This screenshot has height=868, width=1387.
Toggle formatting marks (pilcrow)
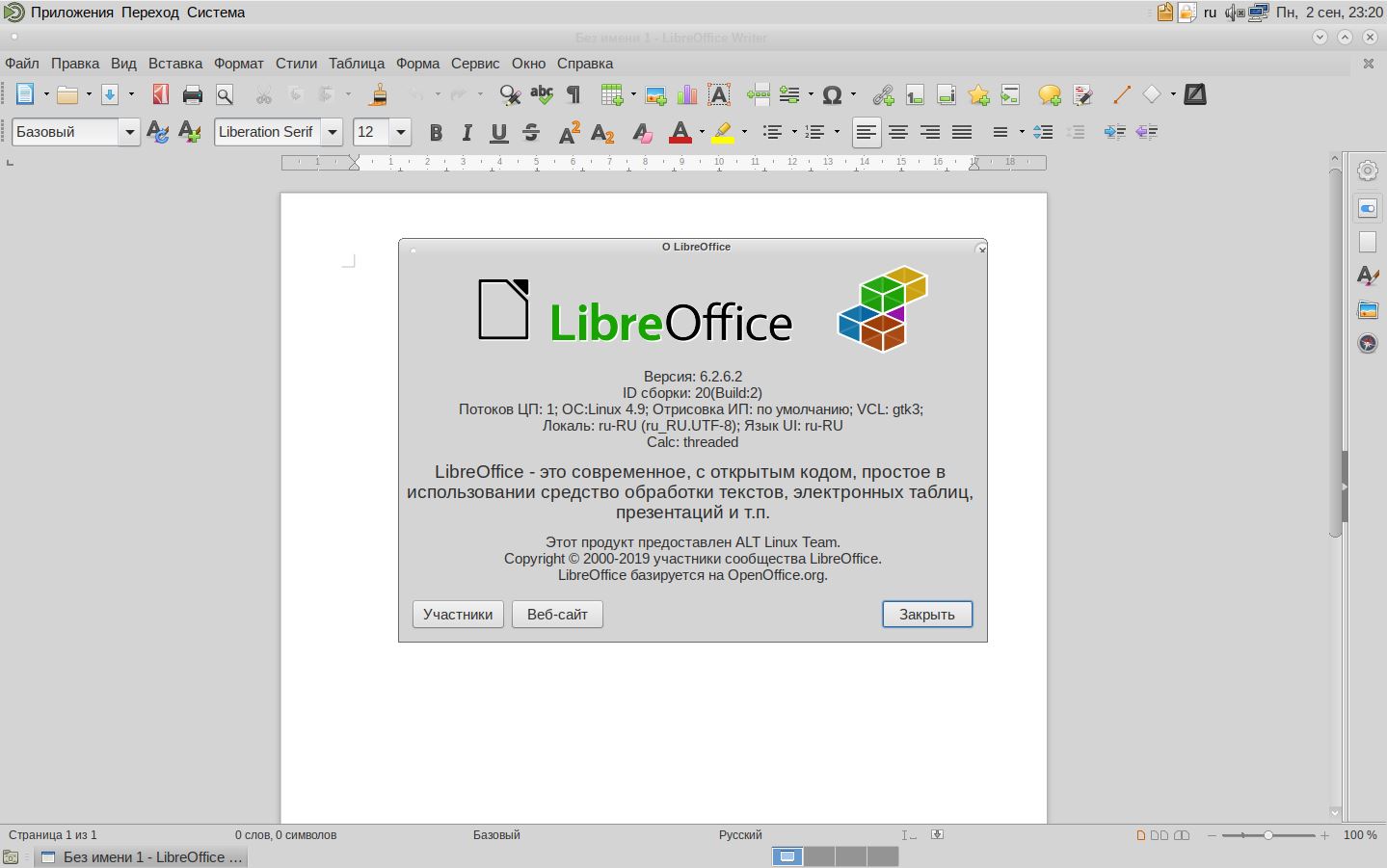click(x=573, y=94)
